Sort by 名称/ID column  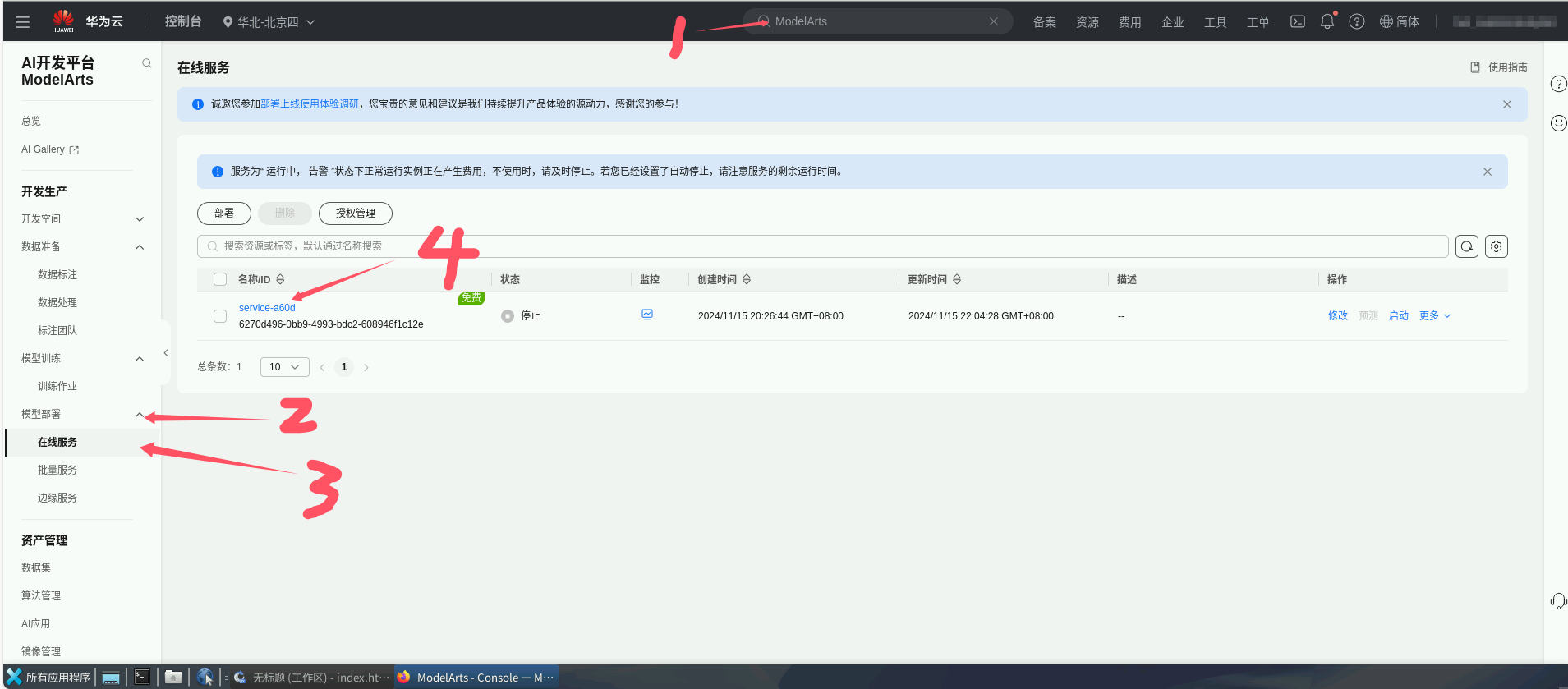[280, 279]
